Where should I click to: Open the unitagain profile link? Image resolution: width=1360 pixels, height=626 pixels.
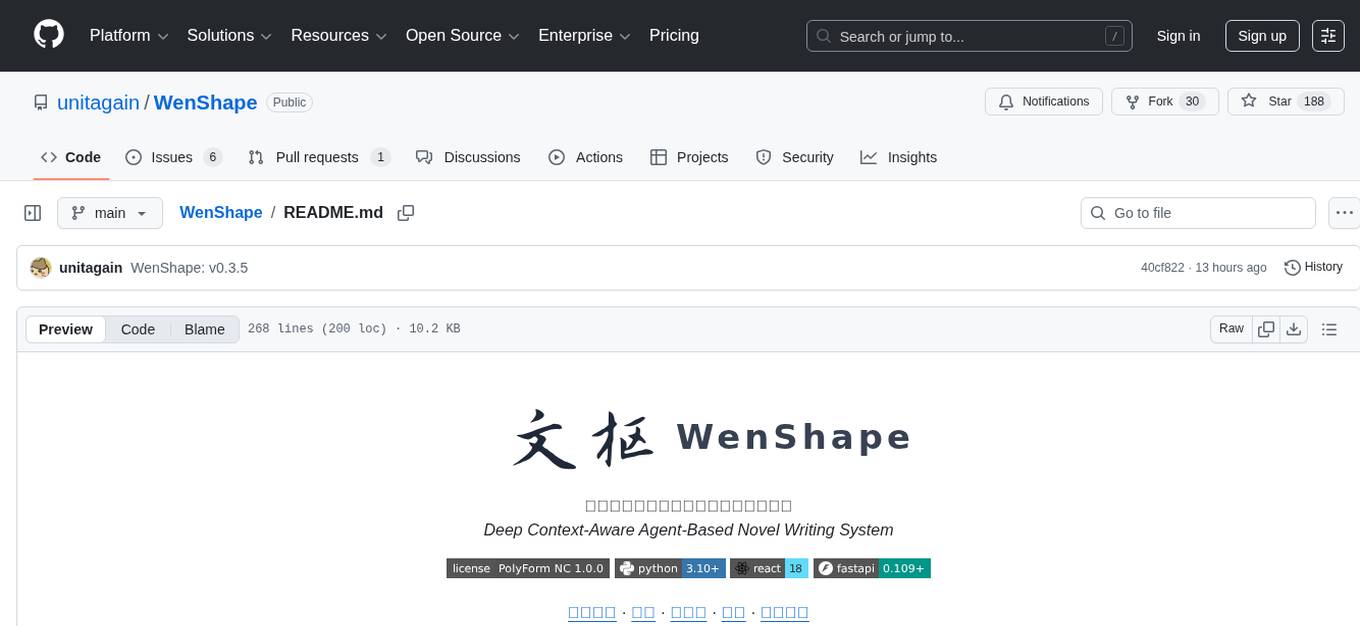click(98, 102)
